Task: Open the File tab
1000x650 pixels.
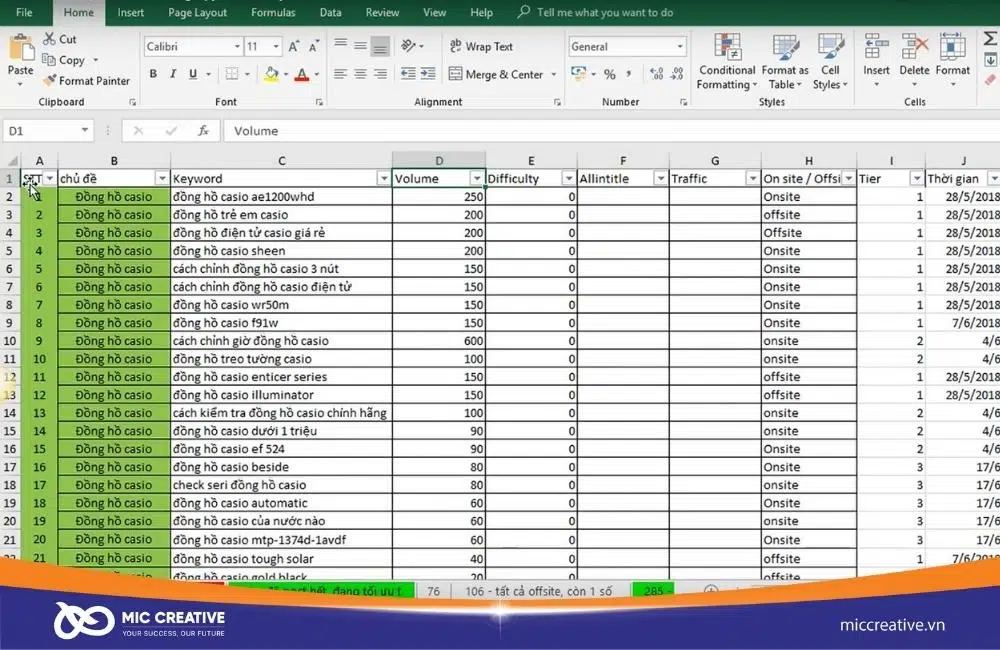Action: tap(24, 12)
